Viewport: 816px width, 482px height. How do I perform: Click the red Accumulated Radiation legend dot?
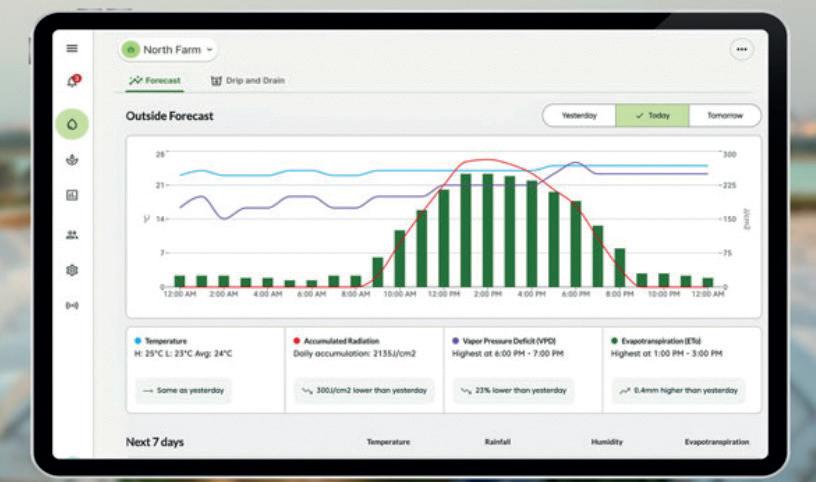(297, 341)
